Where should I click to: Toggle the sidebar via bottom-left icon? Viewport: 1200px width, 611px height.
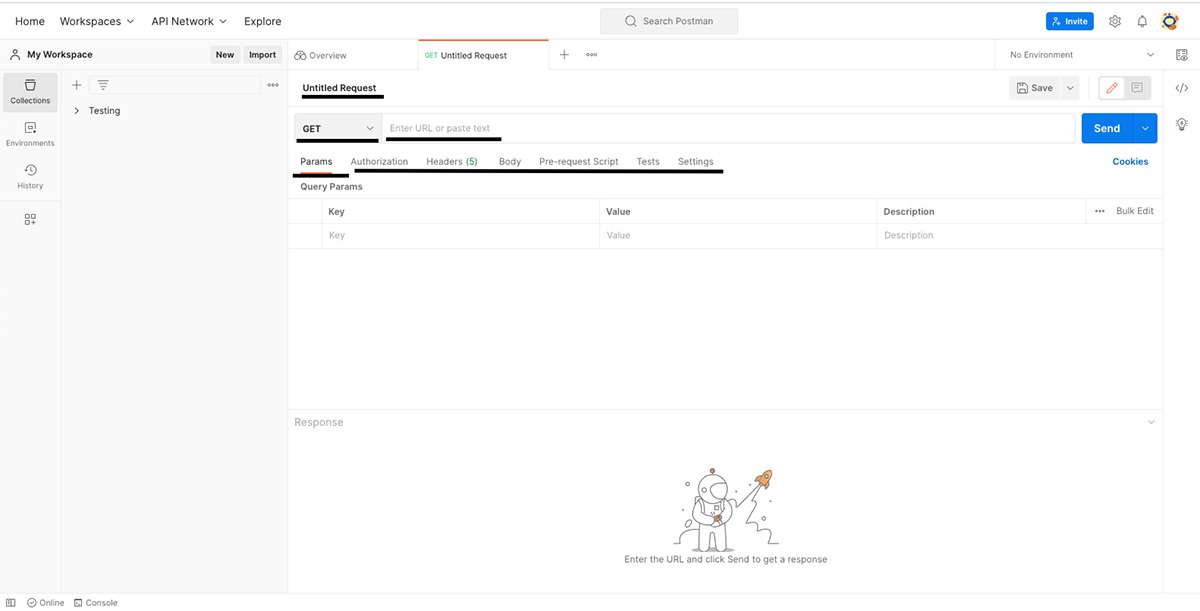tap(11, 603)
